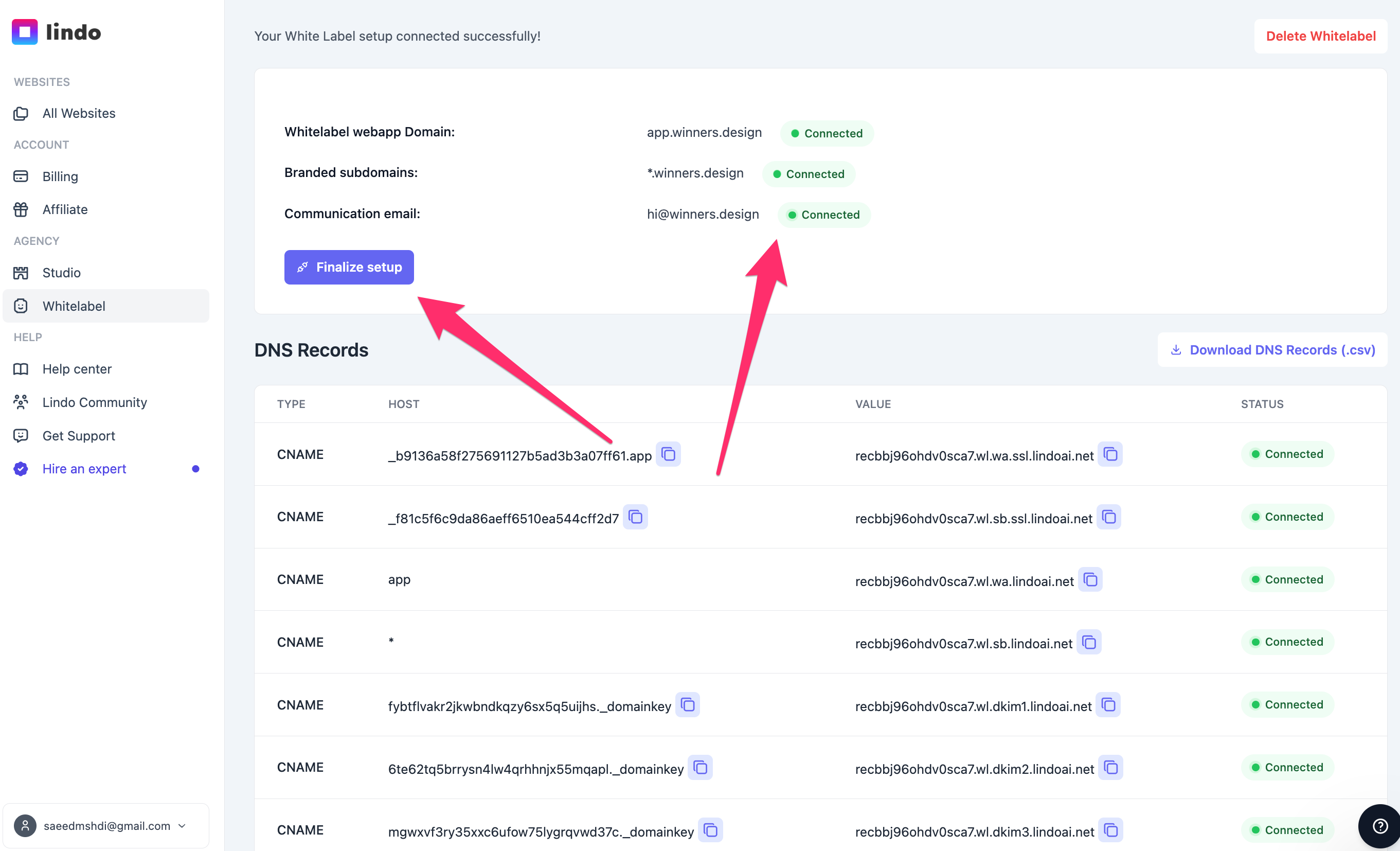Image resolution: width=1400 pixels, height=851 pixels.
Task: Click the 'app' host cell
Action: 400,579
